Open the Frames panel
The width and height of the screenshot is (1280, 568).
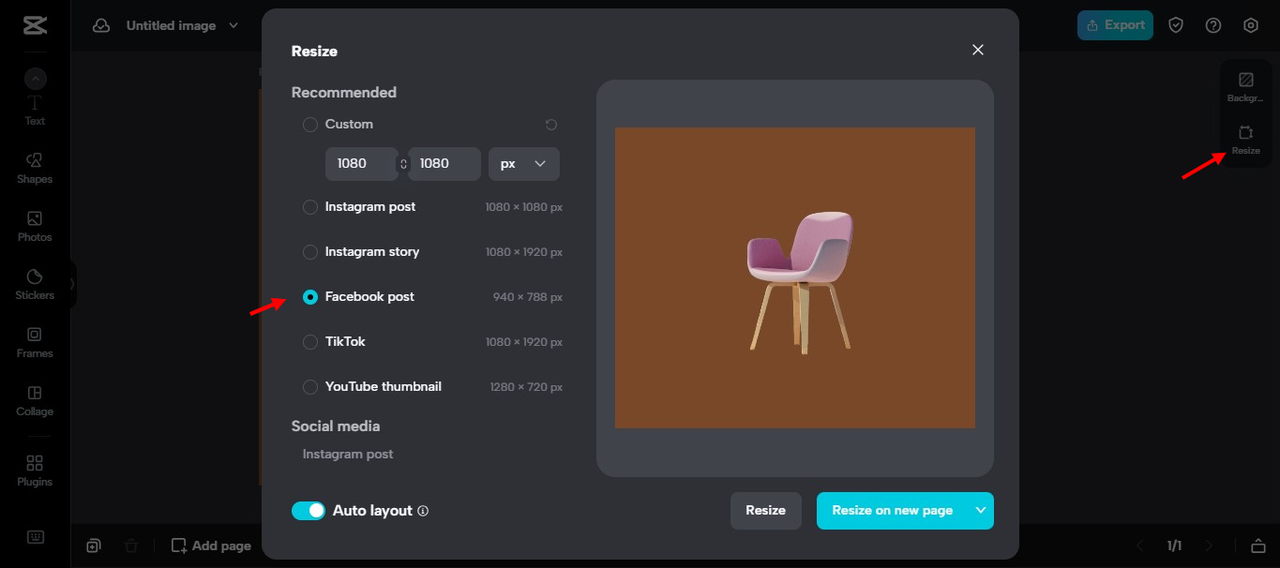[35, 342]
